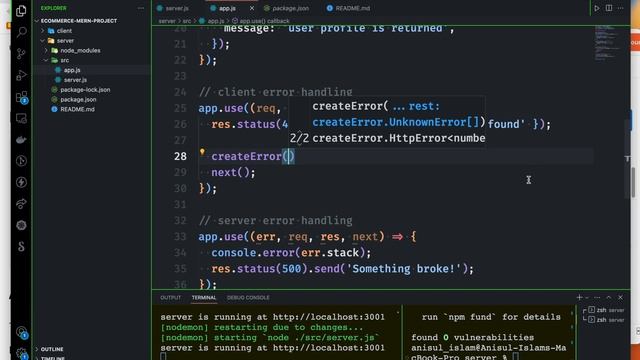Click the left terminal pane input area
The width and height of the screenshot is (640, 360).
(x=277, y=333)
